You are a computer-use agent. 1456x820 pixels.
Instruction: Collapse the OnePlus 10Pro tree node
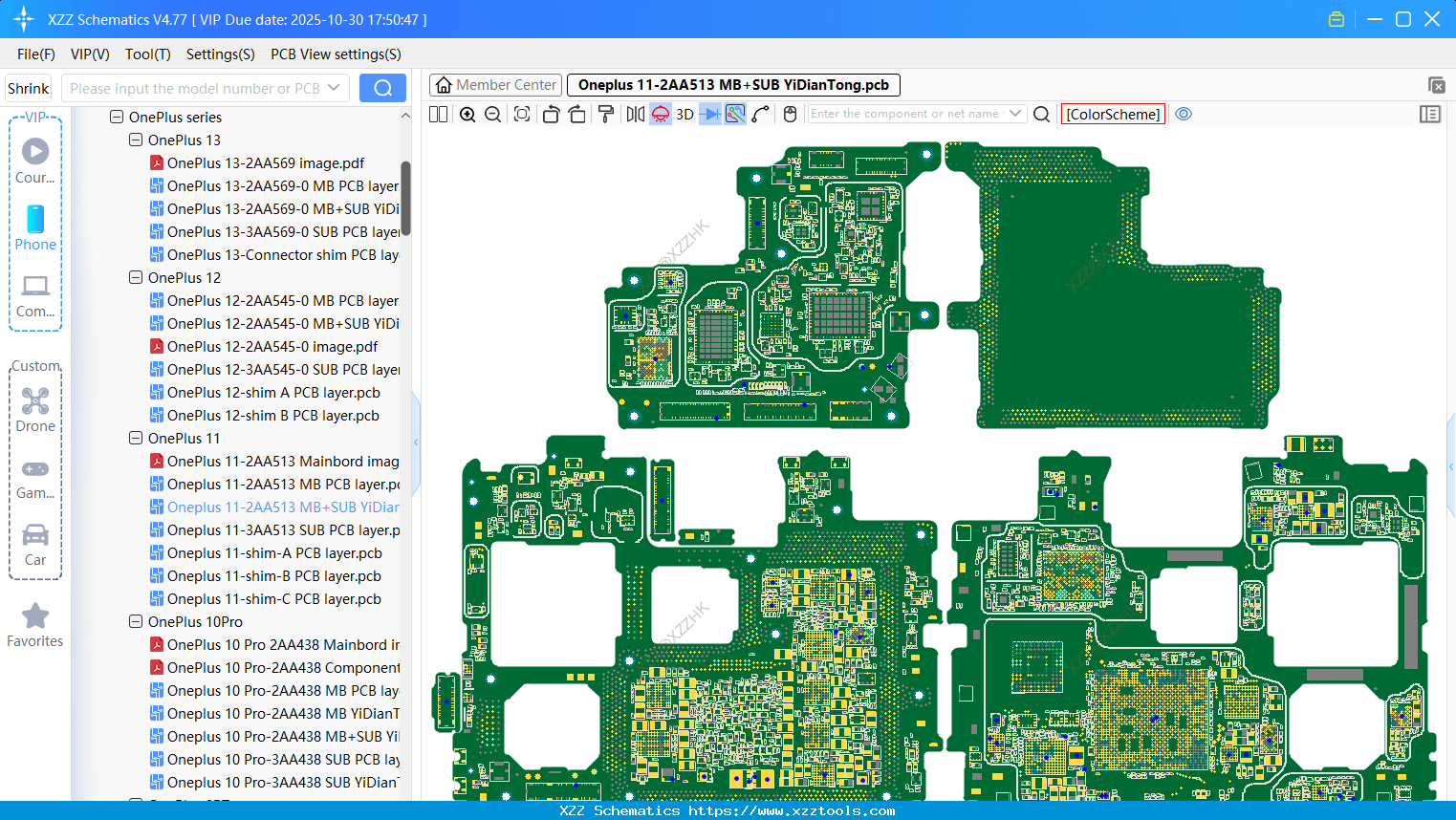pyautogui.click(x=136, y=621)
